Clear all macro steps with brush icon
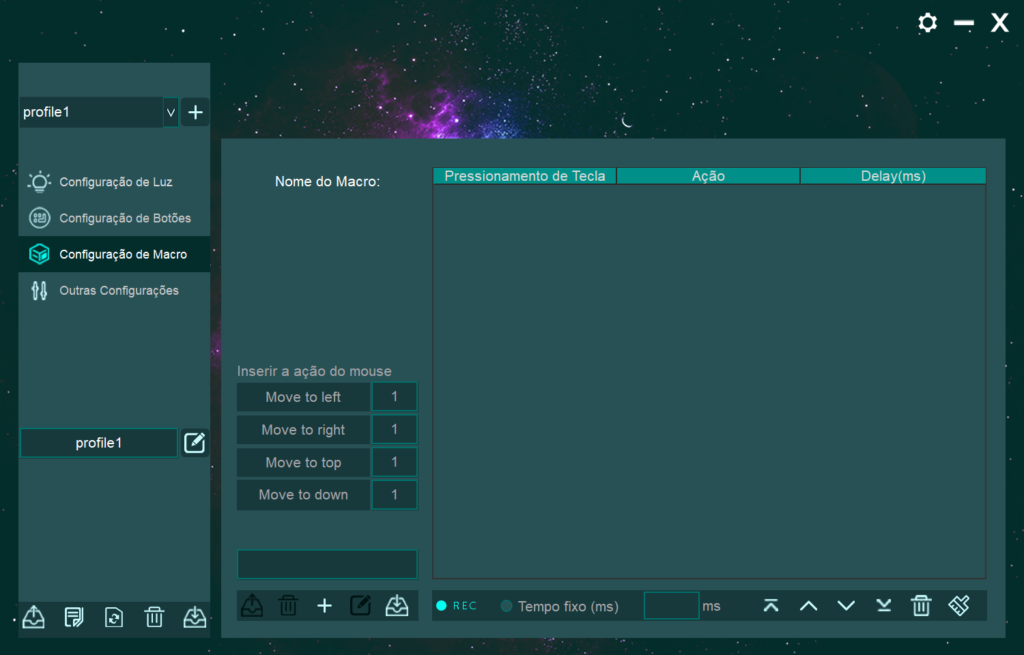1024x655 pixels. click(959, 605)
